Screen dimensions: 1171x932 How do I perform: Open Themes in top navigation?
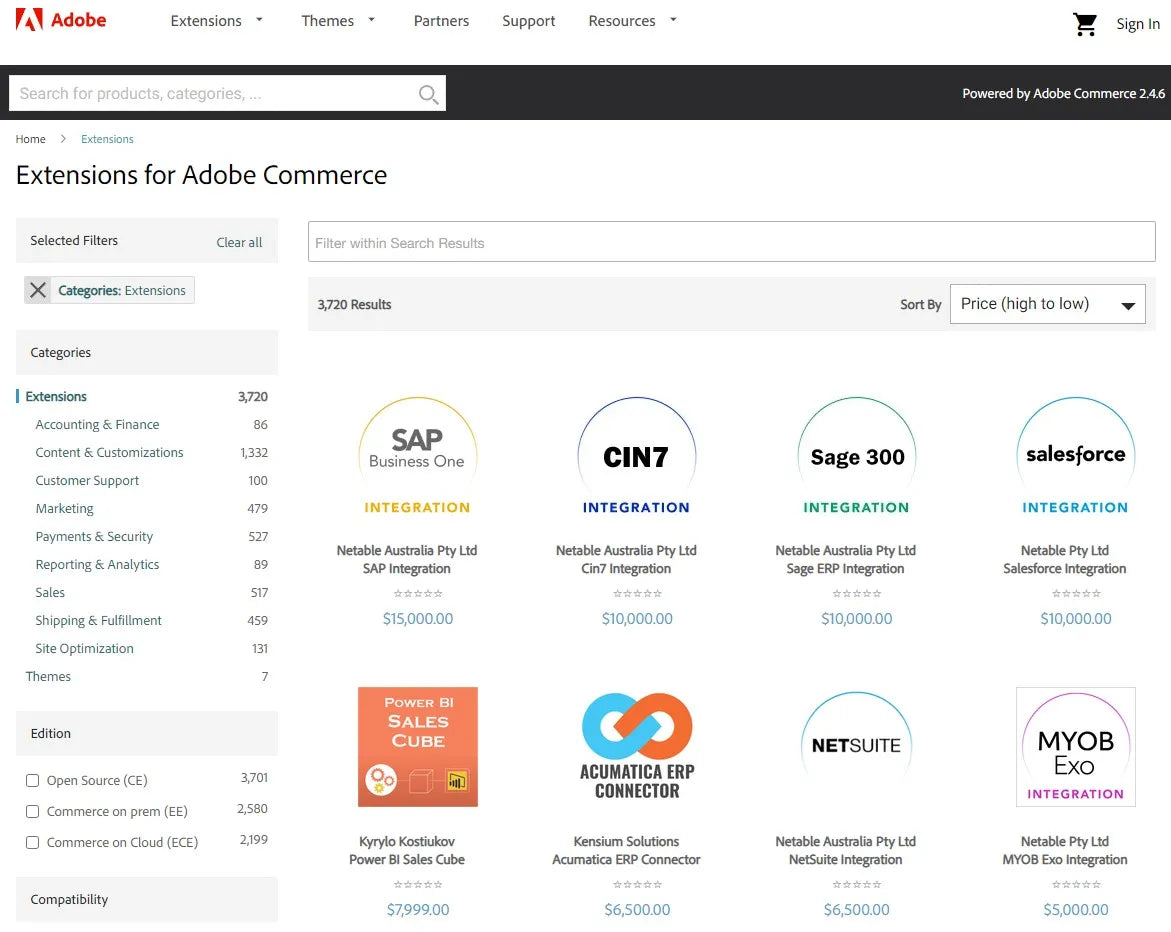tap(327, 21)
